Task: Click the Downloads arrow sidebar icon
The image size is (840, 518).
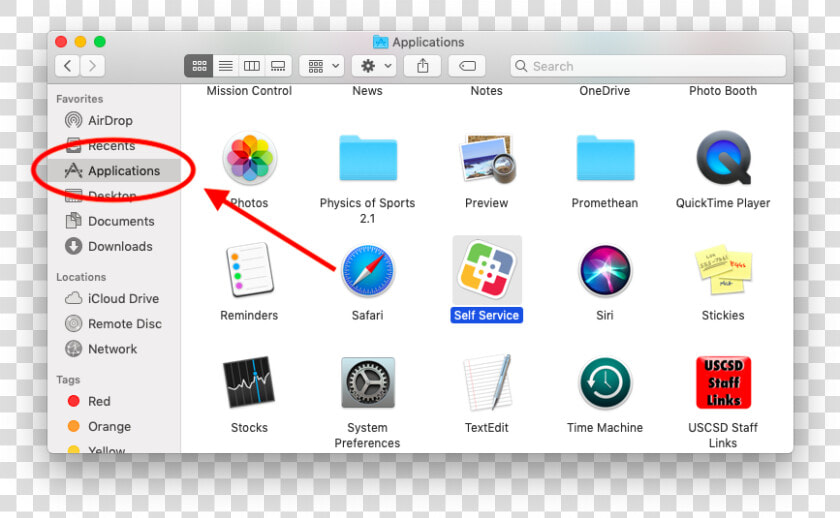Action: (x=73, y=246)
